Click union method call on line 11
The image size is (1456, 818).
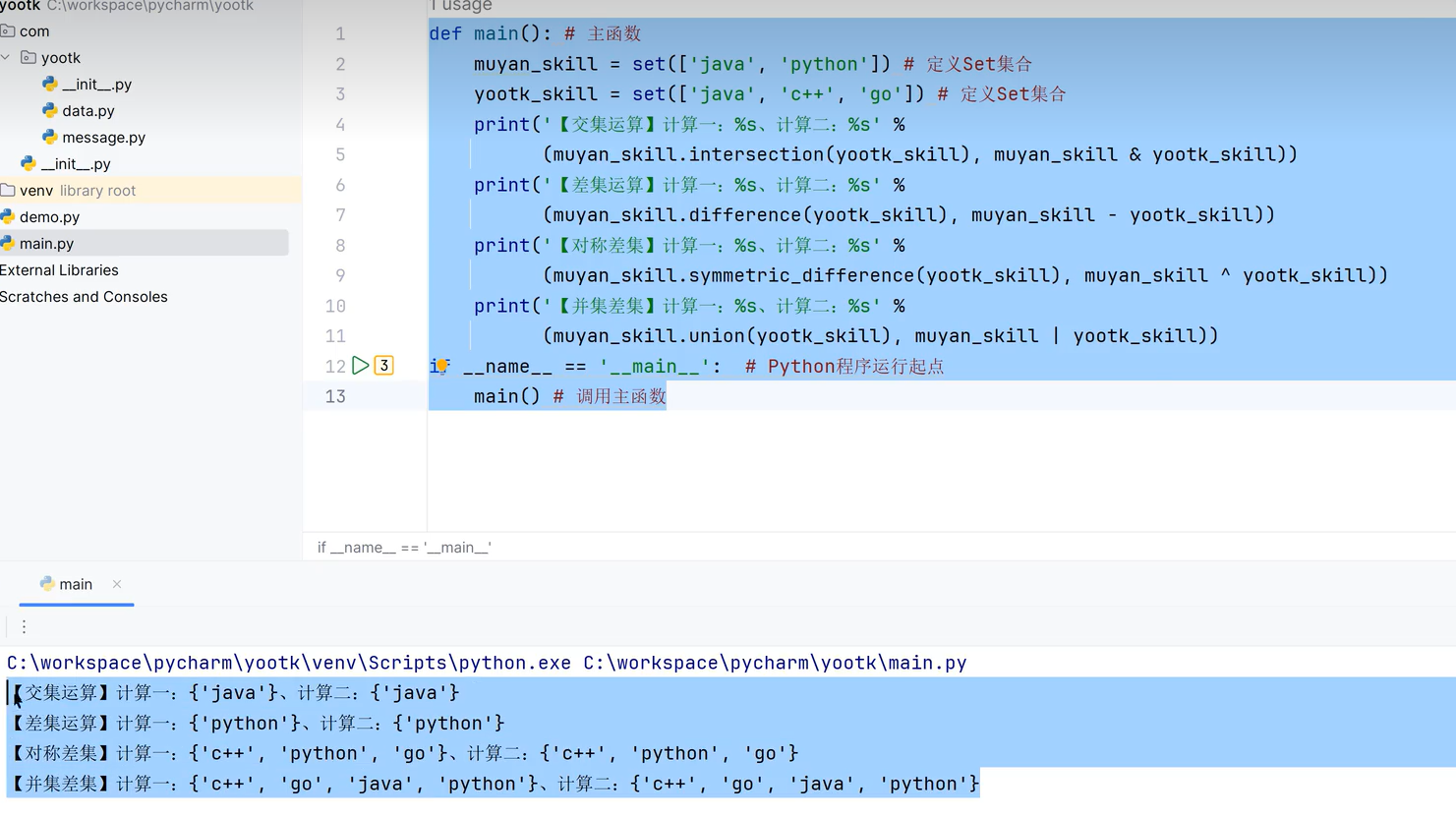(717, 336)
